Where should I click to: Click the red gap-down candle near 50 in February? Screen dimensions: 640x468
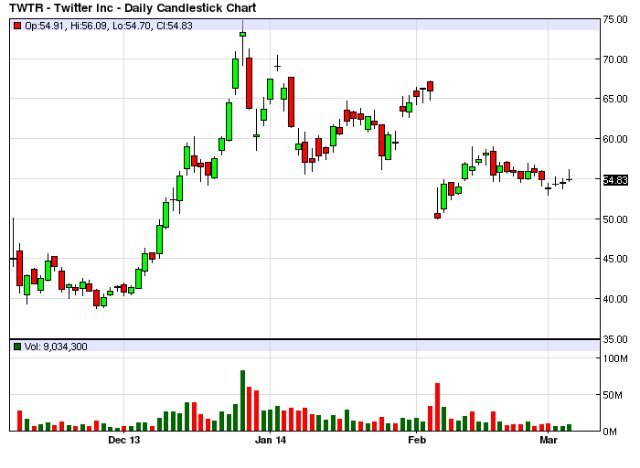click(x=438, y=216)
